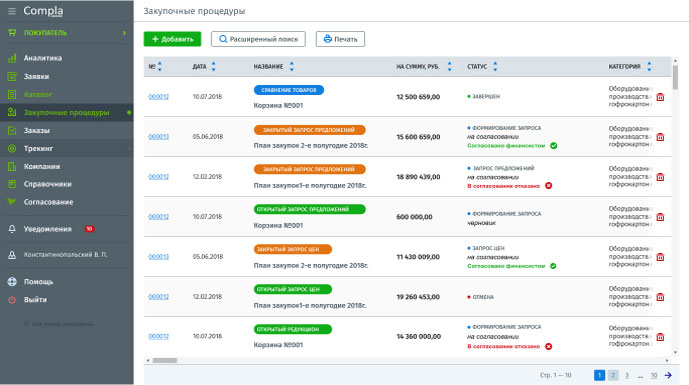Click the Помощь globe icon

click(x=12, y=282)
